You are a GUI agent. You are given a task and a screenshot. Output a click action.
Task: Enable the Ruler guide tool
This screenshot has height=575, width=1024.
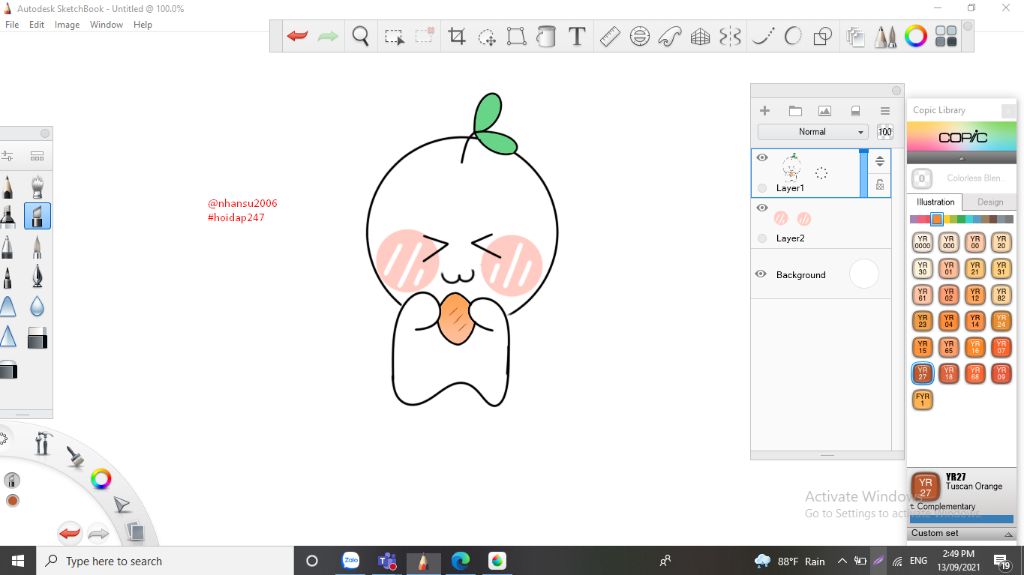point(609,36)
